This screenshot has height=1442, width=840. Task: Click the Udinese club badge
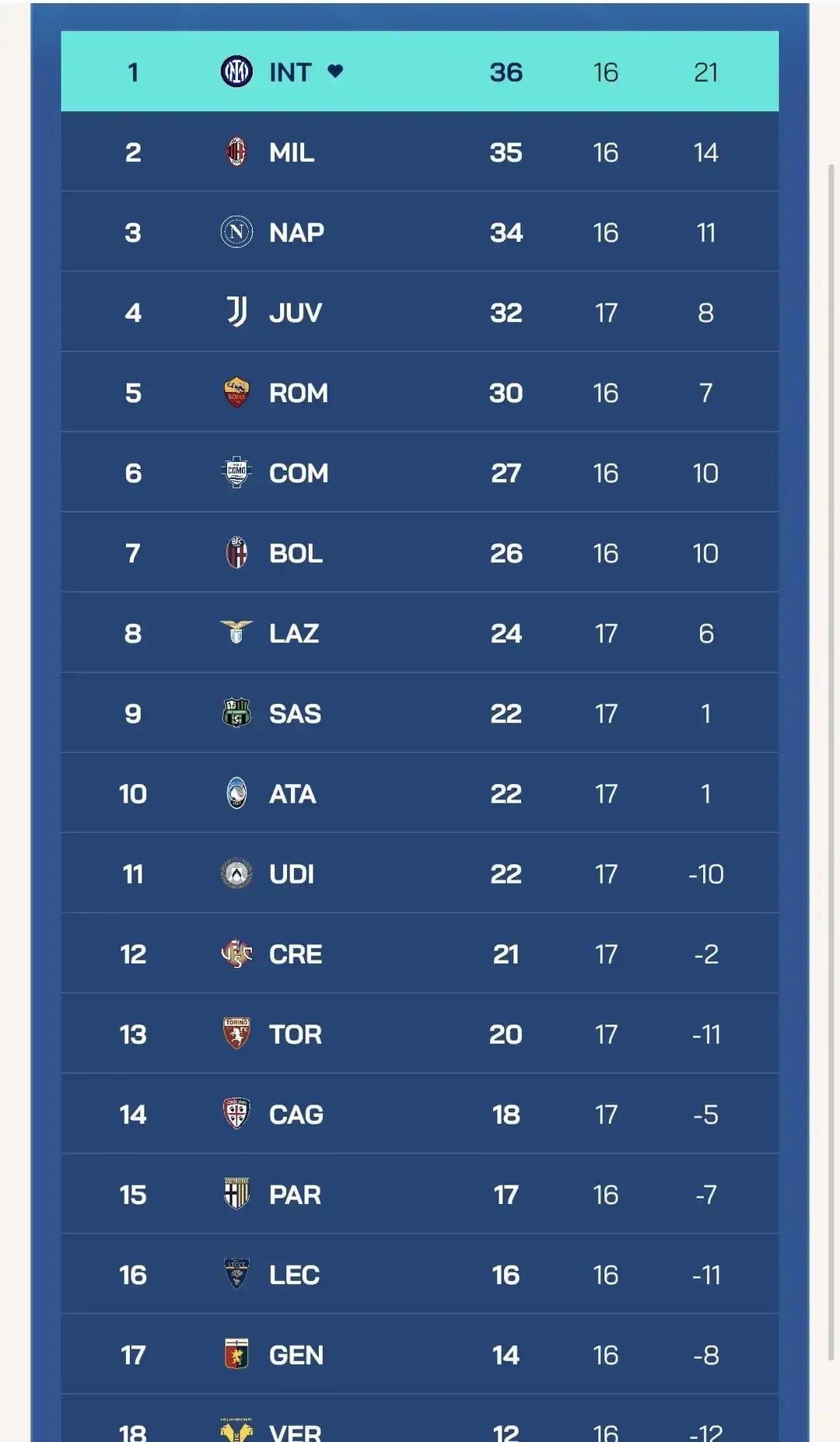click(x=236, y=873)
